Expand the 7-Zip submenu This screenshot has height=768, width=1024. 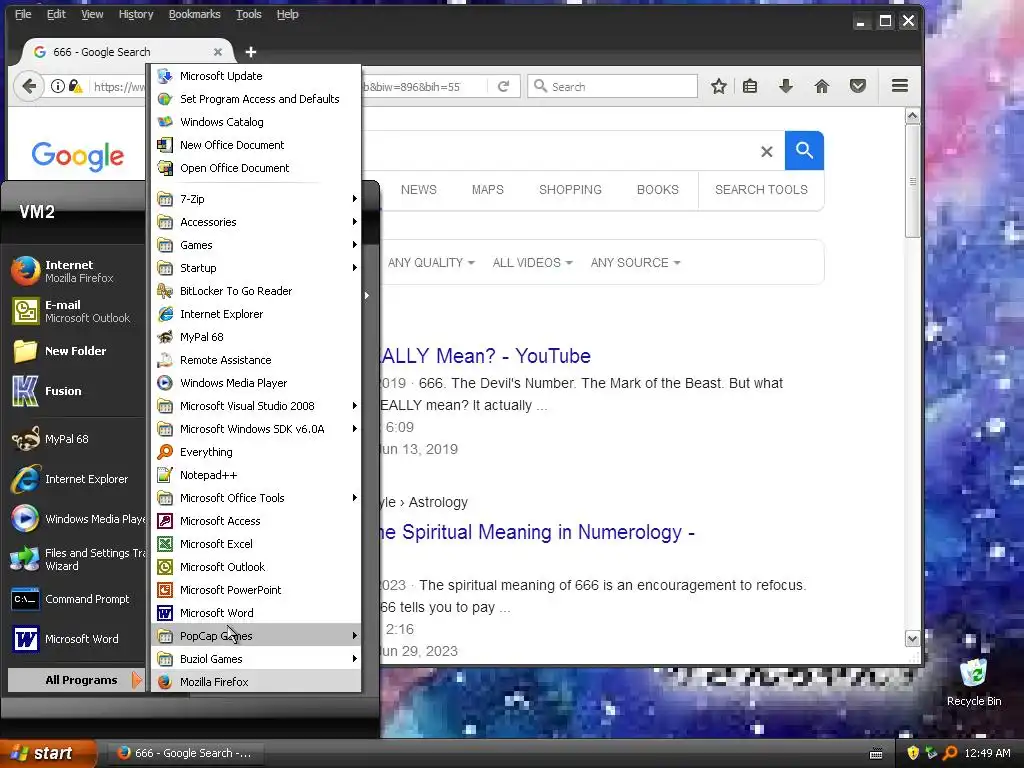pyautogui.click(x=255, y=199)
